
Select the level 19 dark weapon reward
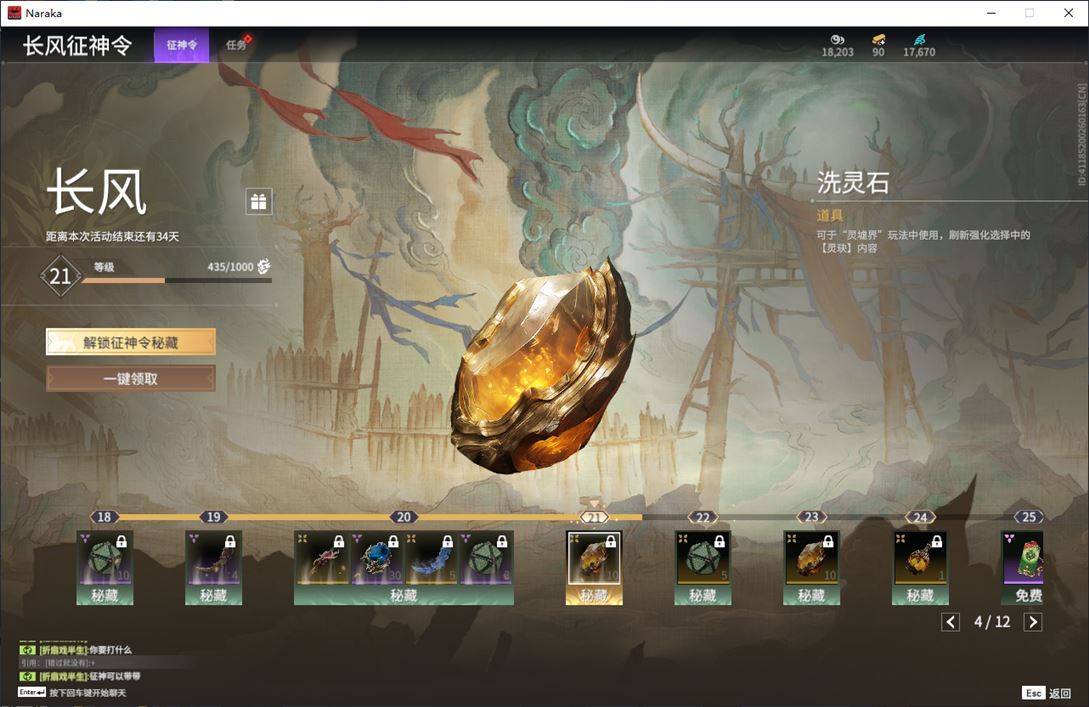213,558
